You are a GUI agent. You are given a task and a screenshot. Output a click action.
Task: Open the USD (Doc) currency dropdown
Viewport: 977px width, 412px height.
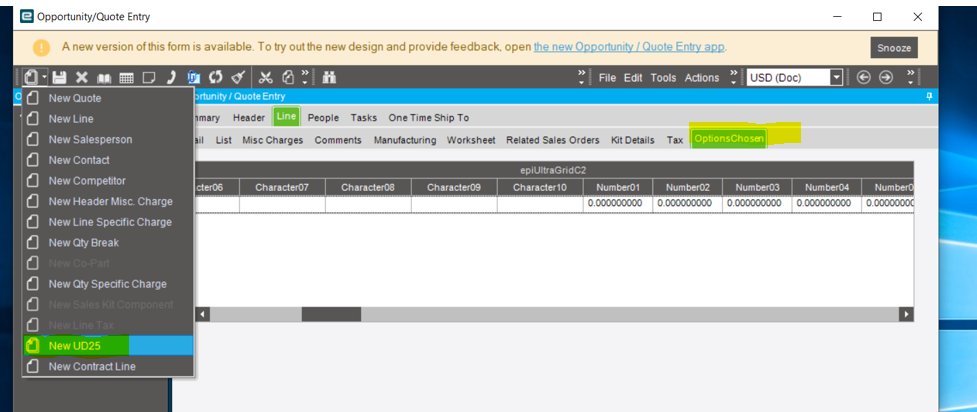pos(837,78)
